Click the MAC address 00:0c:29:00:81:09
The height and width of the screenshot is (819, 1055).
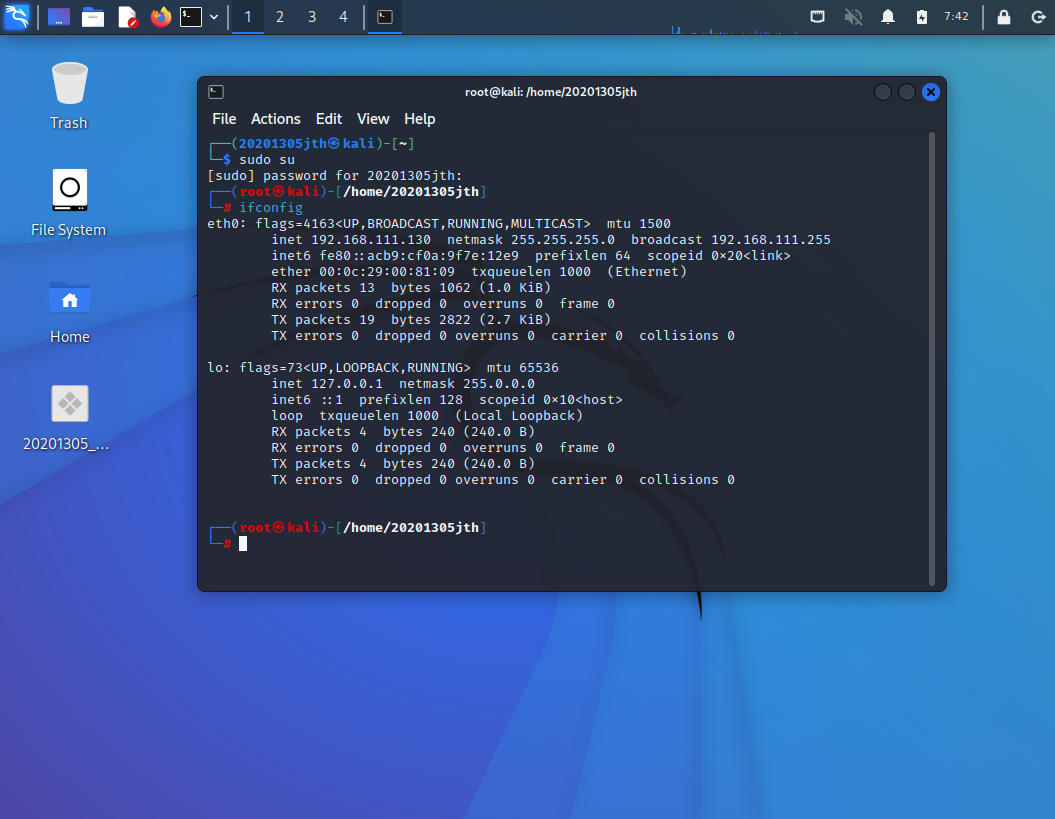pyautogui.click(x=387, y=272)
